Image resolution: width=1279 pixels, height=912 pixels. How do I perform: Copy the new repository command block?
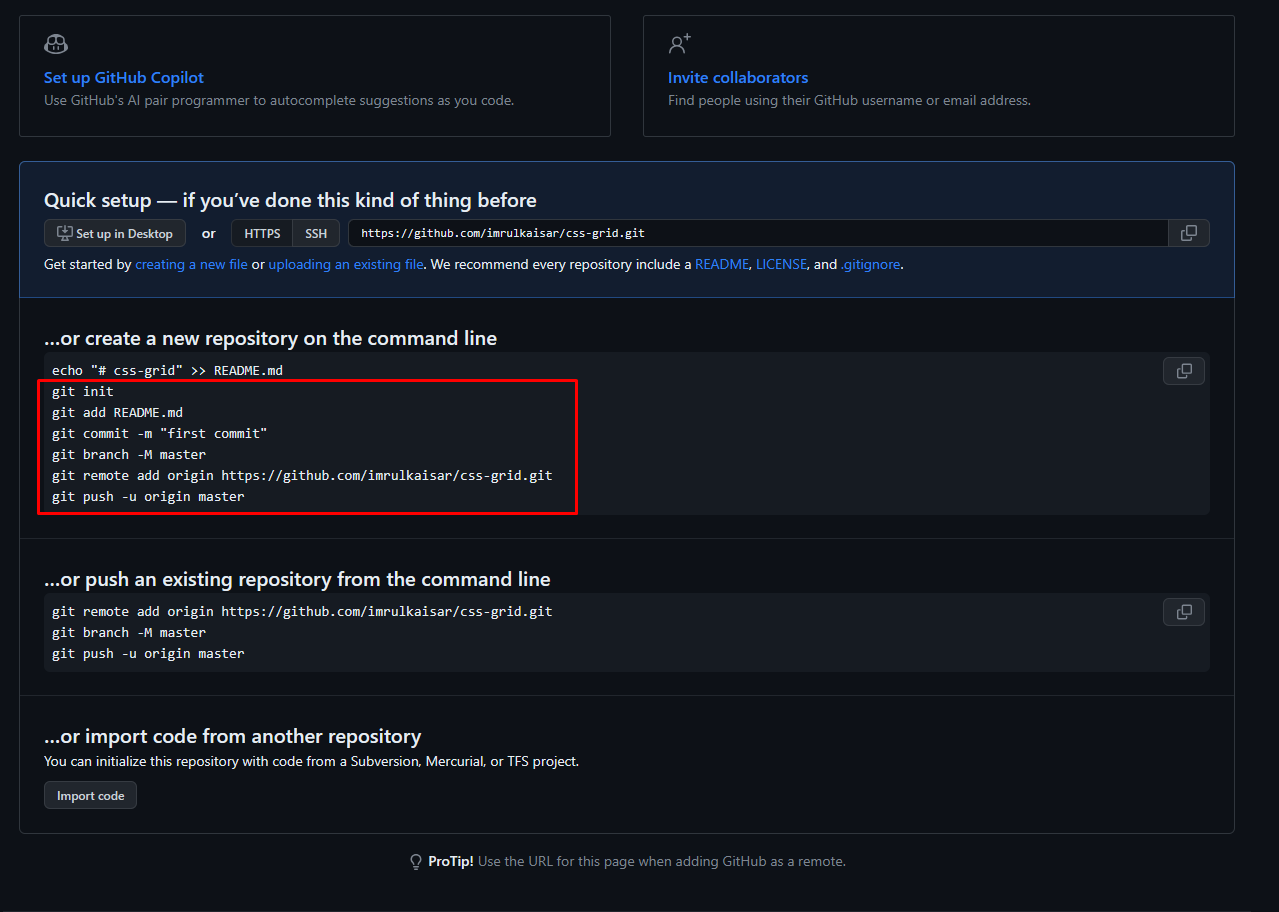[x=1184, y=371]
